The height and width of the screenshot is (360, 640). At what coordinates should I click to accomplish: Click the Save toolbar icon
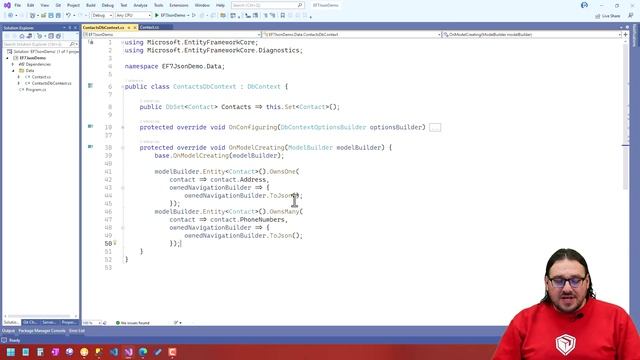pyautogui.click(x=51, y=16)
